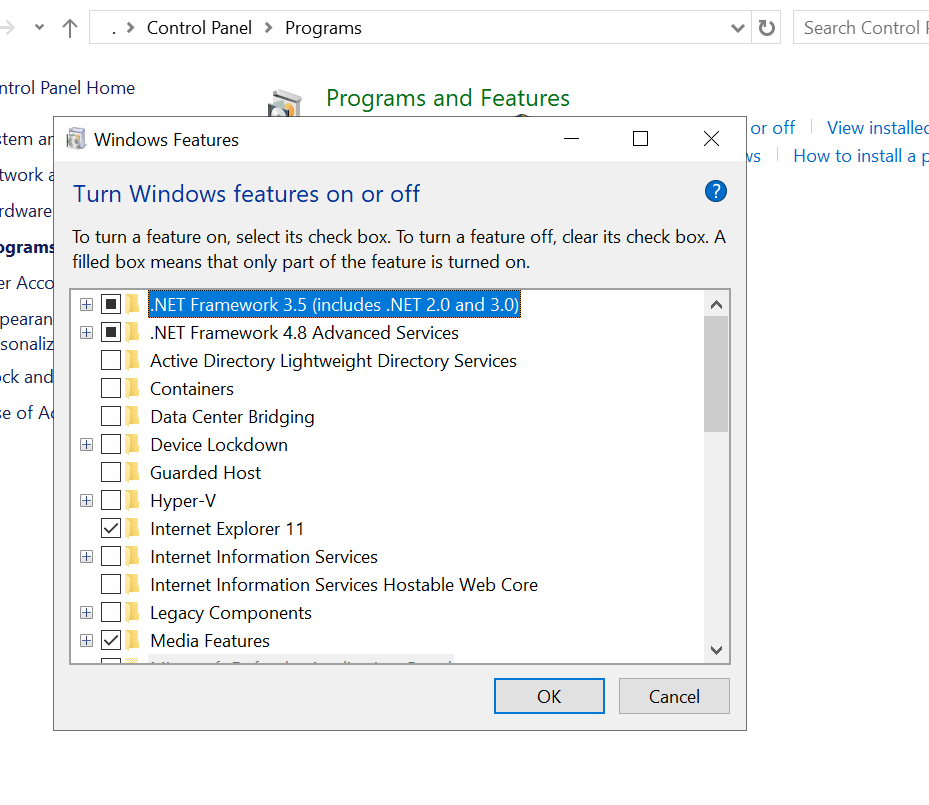
Task: Open the address bar history dropdown
Action: pyautogui.click(x=738, y=28)
